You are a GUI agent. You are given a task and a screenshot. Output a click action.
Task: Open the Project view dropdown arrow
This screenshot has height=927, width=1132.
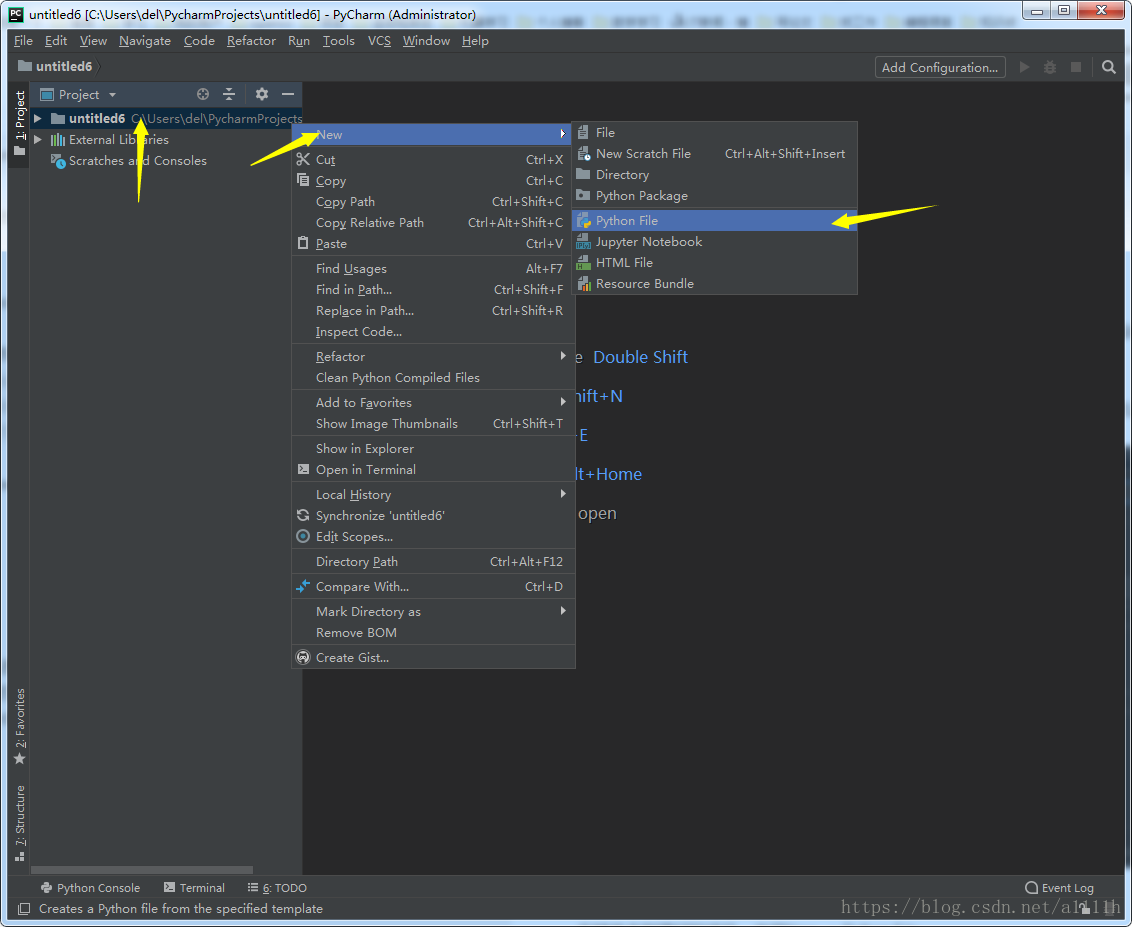click(112, 95)
